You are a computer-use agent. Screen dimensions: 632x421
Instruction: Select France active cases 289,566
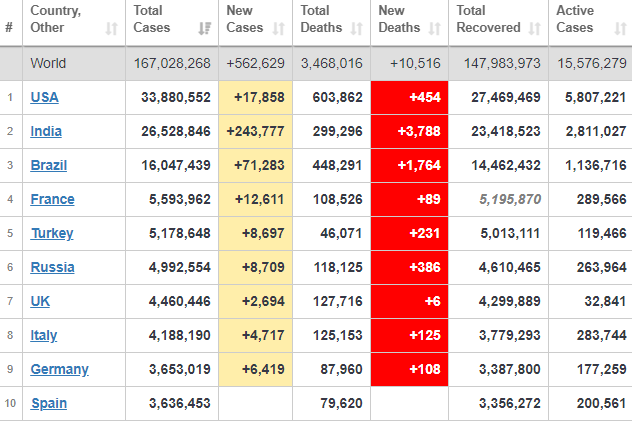[x=602, y=199]
